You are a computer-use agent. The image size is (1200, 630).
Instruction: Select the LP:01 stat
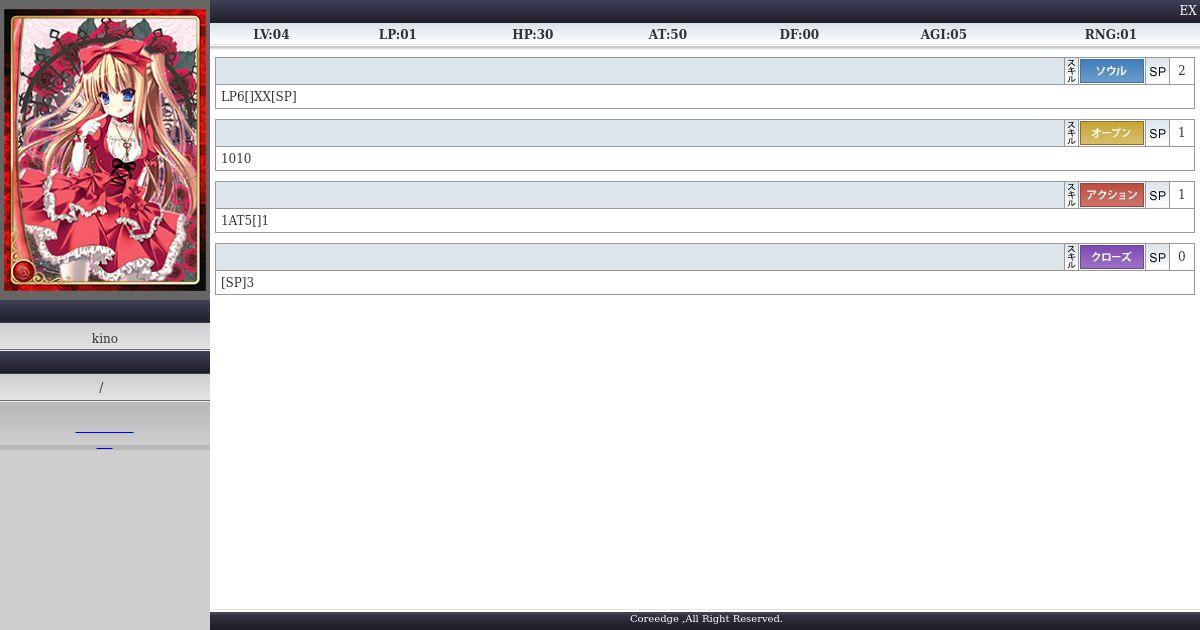pos(397,34)
